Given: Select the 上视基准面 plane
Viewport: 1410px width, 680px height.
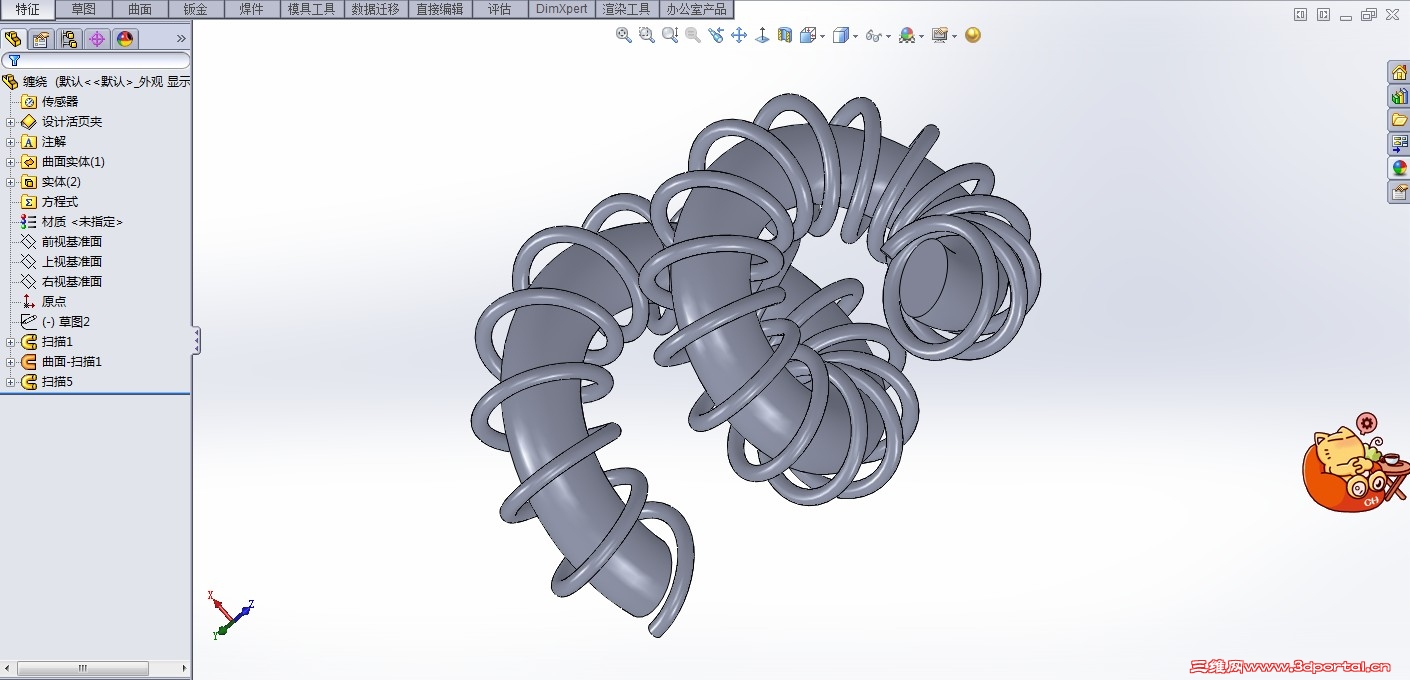Looking at the screenshot, I should click(61, 262).
